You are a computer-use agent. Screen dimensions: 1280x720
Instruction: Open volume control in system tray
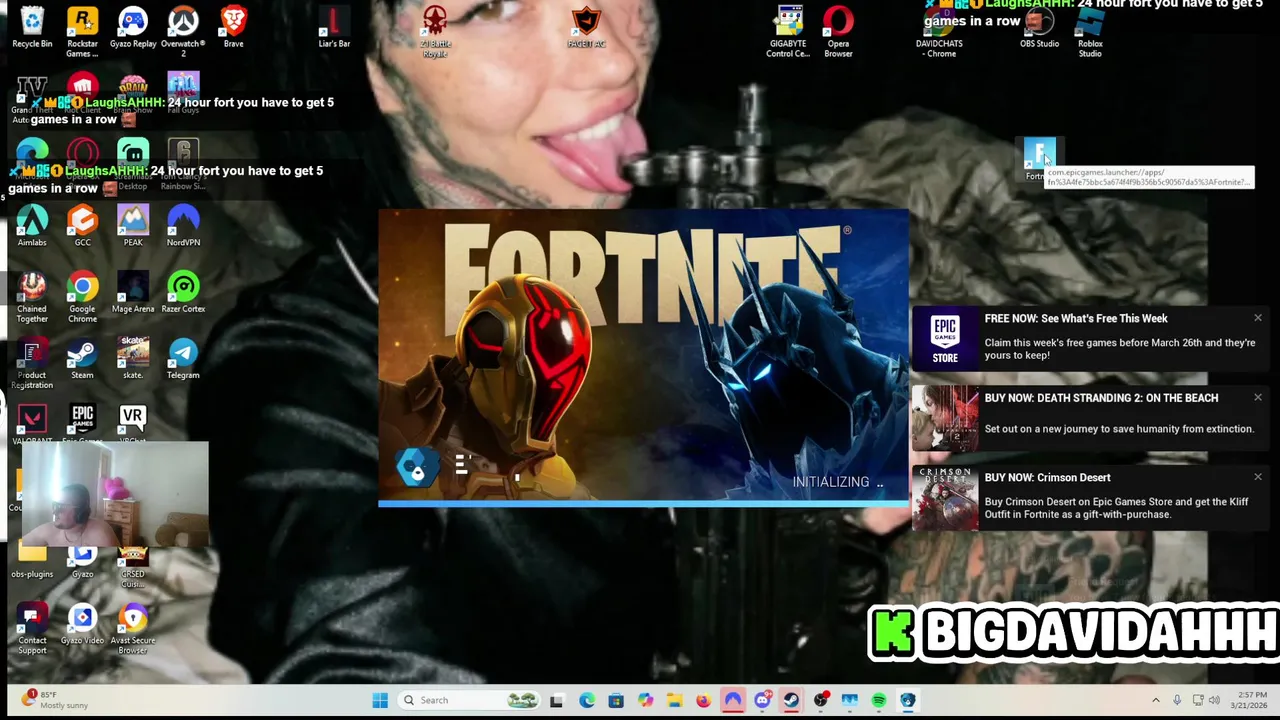[1214, 700]
